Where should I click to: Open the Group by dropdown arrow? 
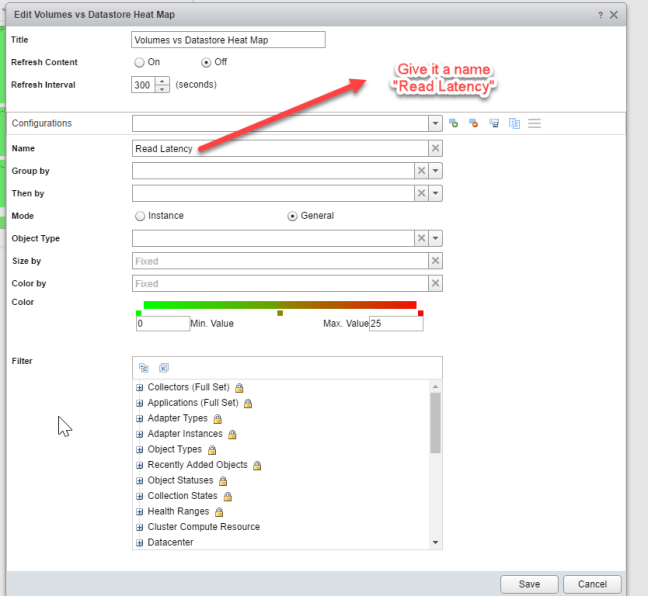coord(436,171)
